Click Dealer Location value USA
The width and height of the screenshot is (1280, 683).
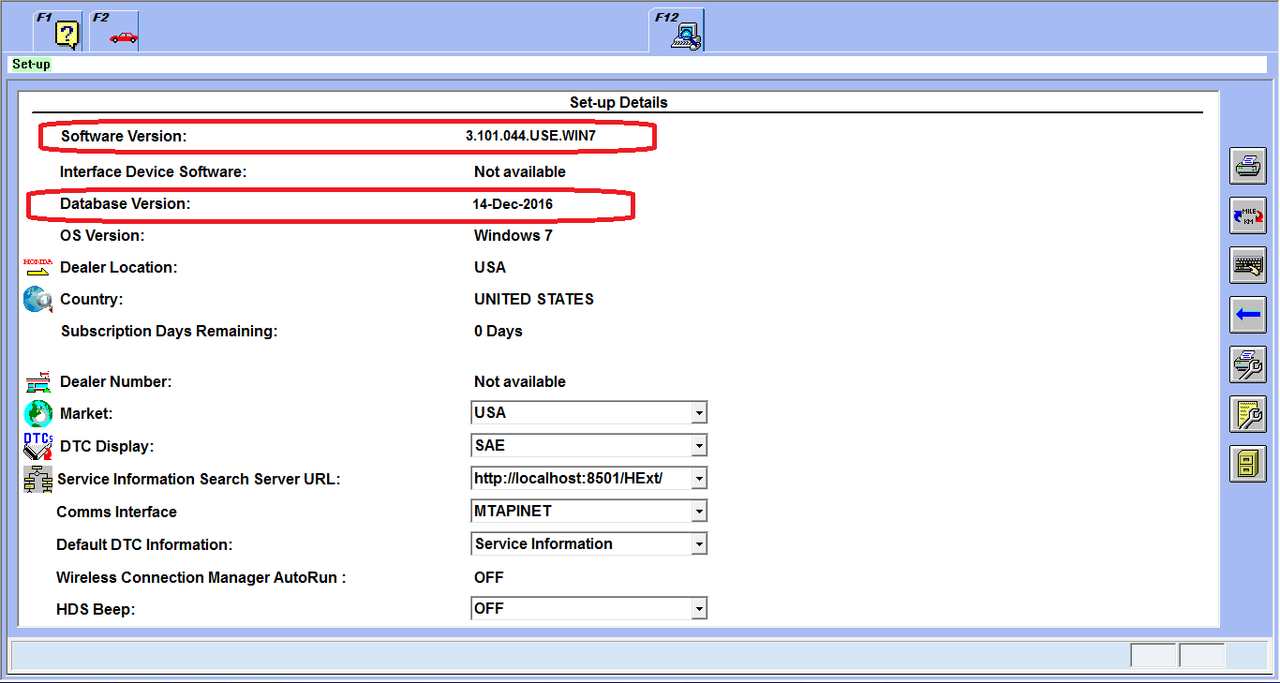[490, 267]
